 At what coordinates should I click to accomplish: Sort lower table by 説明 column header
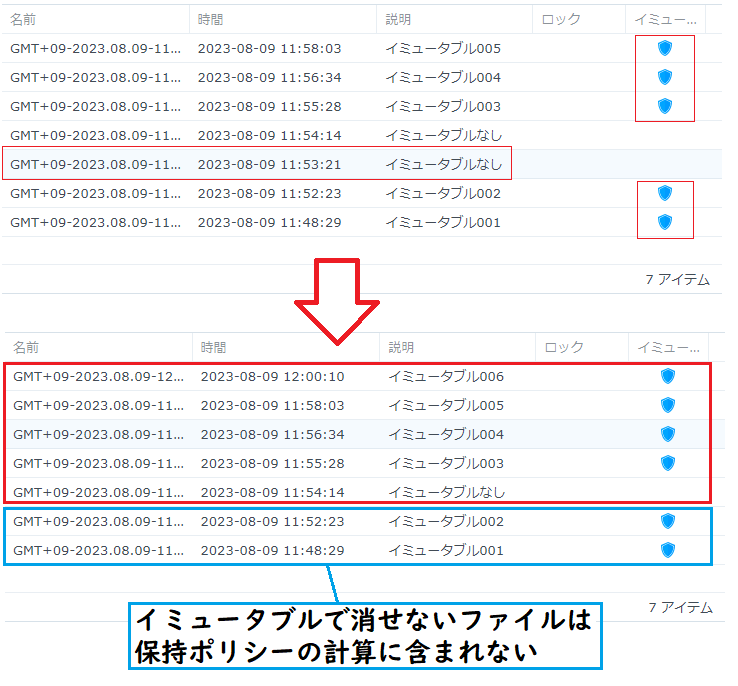(457, 347)
